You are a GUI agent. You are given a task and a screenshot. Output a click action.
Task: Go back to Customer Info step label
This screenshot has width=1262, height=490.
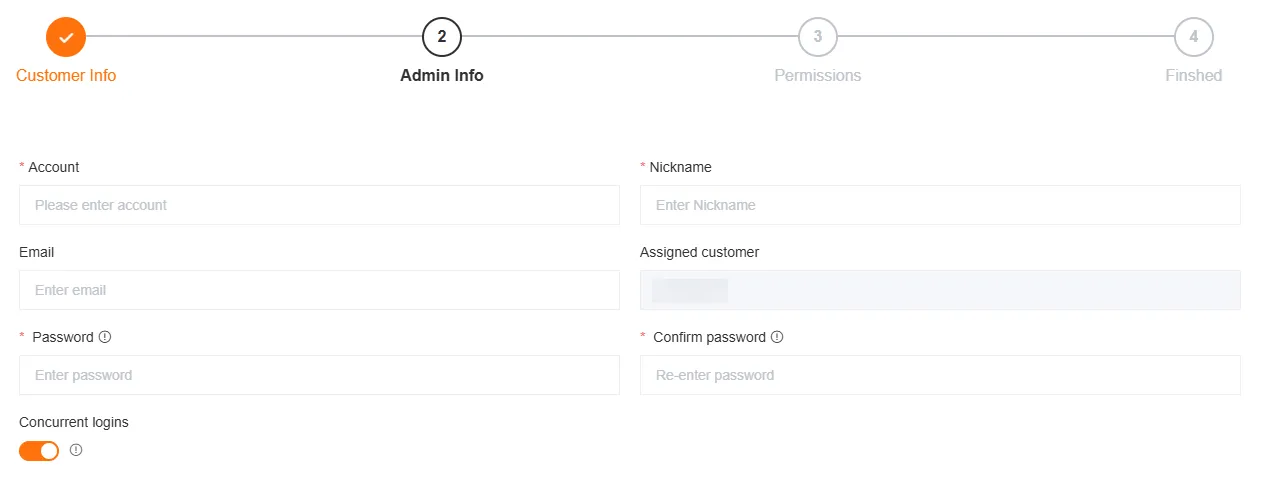pyautogui.click(x=66, y=76)
